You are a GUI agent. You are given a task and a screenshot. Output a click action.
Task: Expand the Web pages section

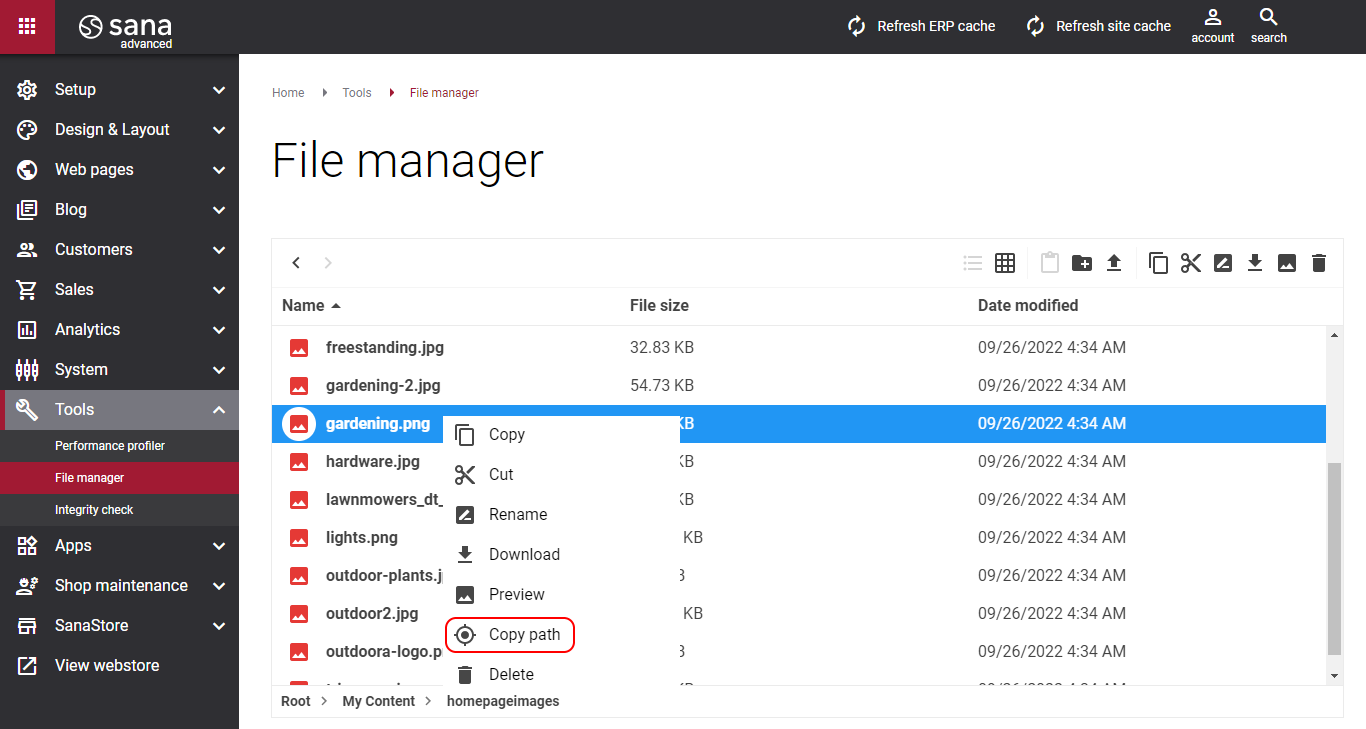[x=120, y=170]
